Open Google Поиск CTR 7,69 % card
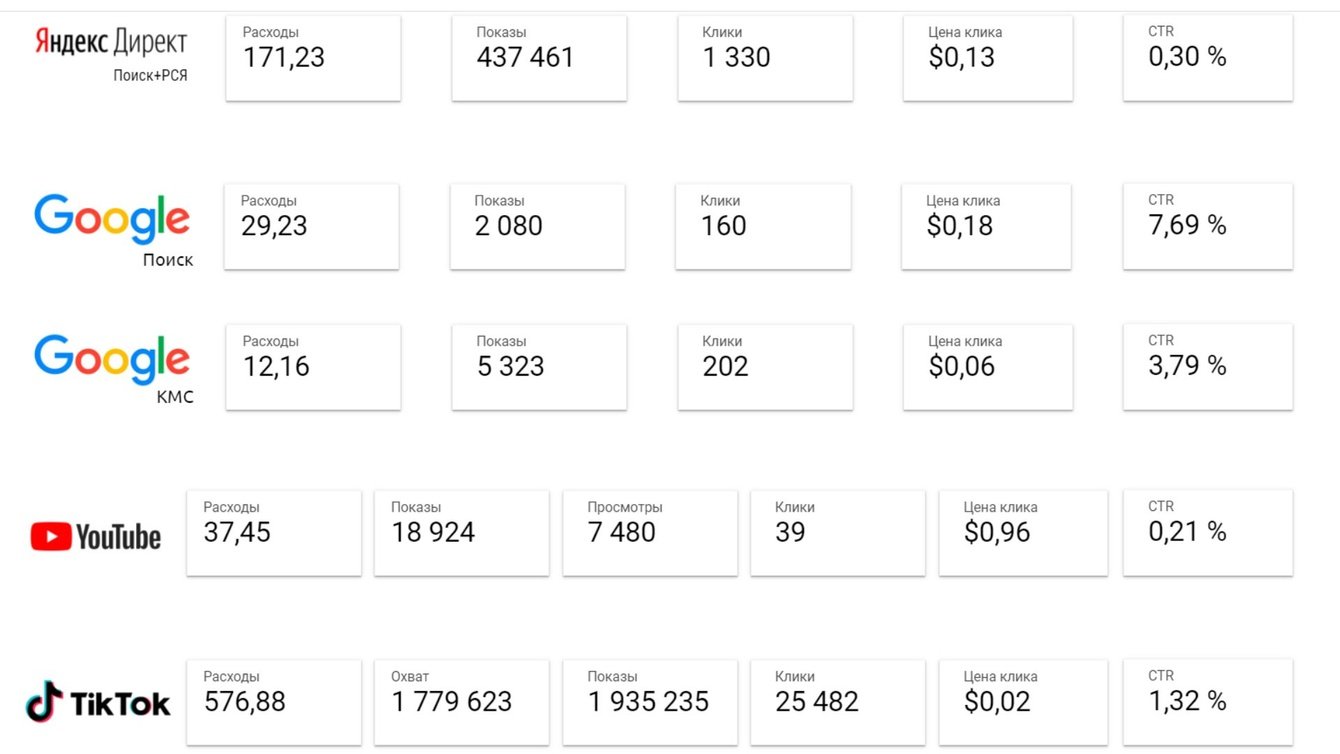 (1207, 226)
